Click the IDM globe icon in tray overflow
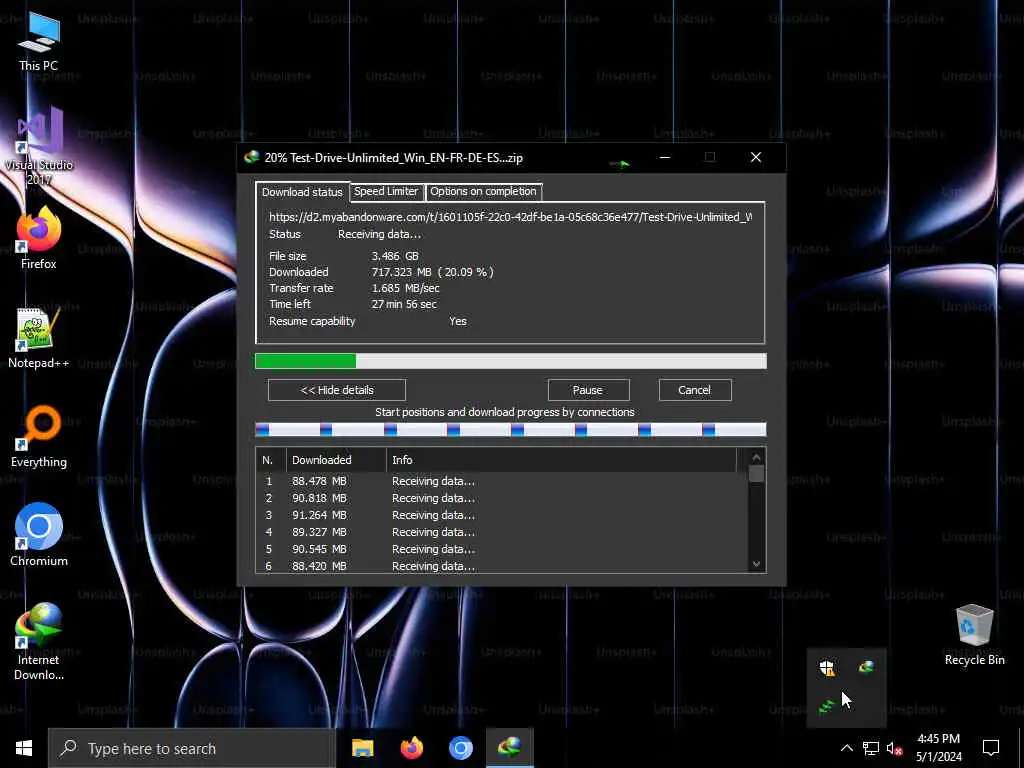Image resolution: width=1024 pixels, height=768 pixels. (867, 667)
